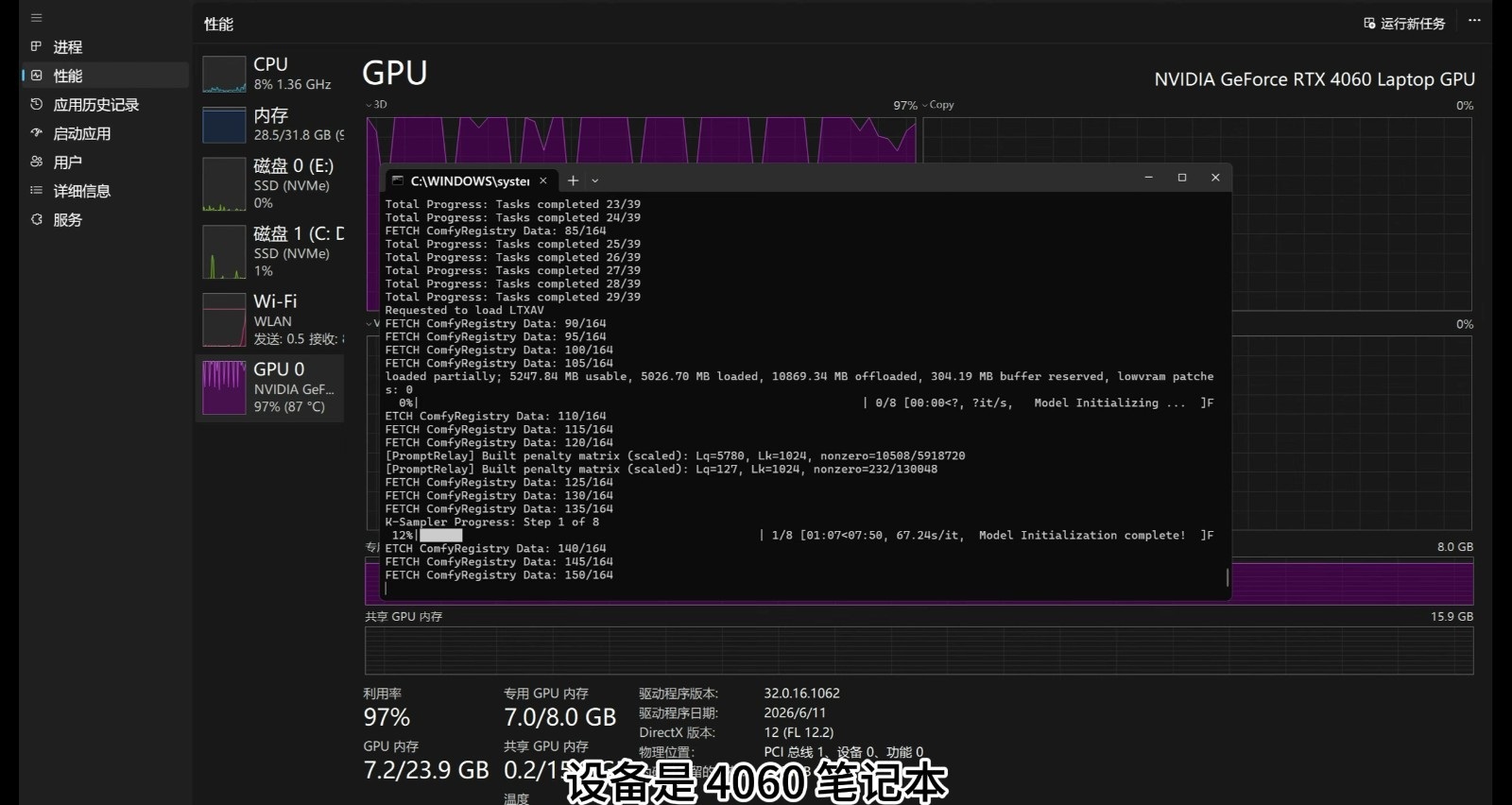Screen dimensions: 1512x805
Task: Expand the Copy graph engine dropdown
Action: [937, 105]
